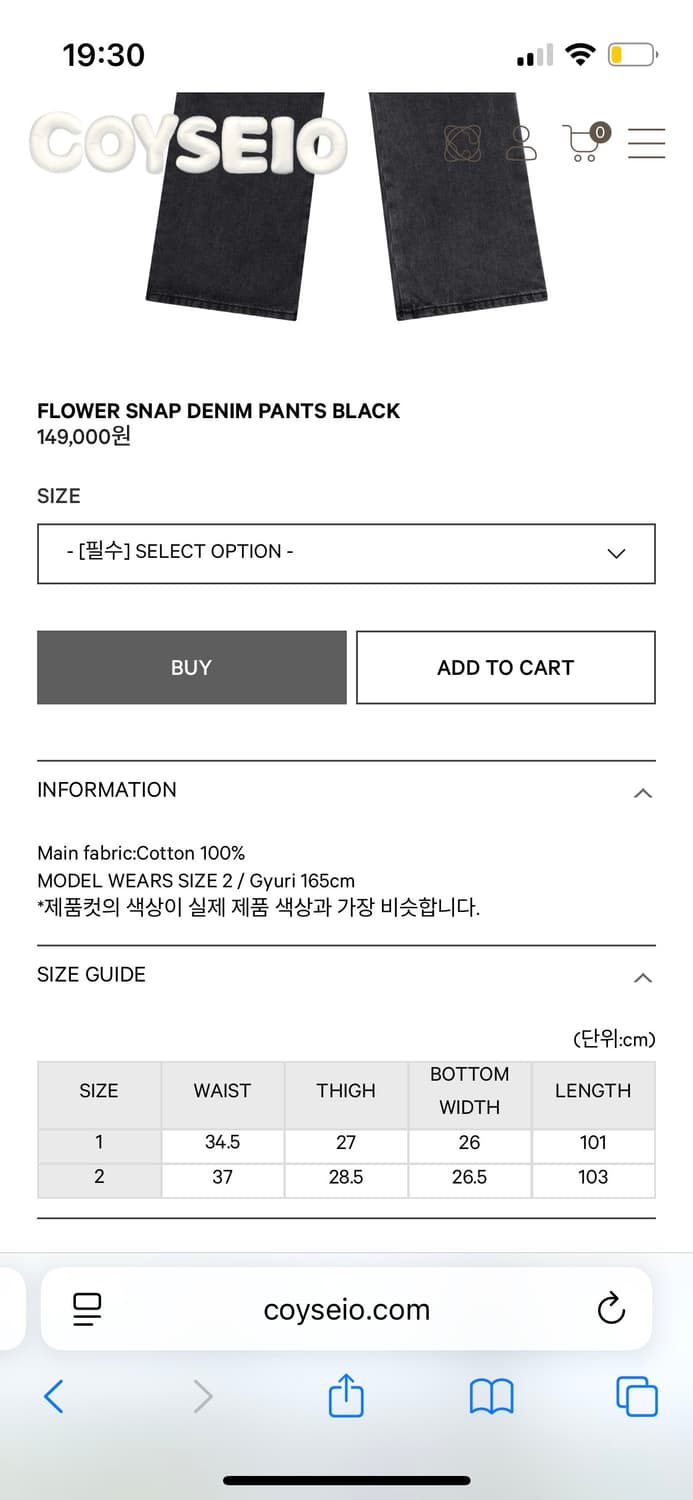Tap the product price 149,000원 text
This screenshot has height=1500, width=693.
click(84, 436)
